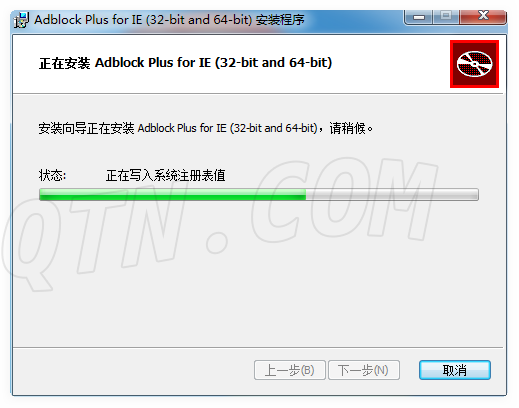Click the 上一步(B) back button
The image size is (519, 408).
(290, 370)
